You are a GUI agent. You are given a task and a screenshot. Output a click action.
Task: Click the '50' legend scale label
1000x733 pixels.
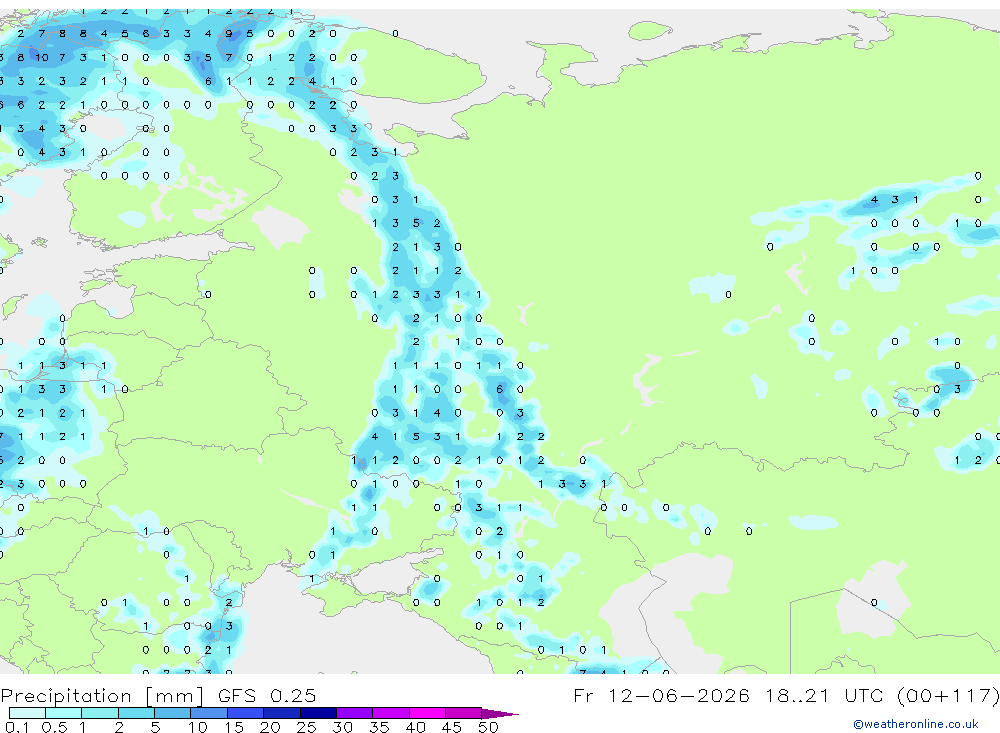488,727
